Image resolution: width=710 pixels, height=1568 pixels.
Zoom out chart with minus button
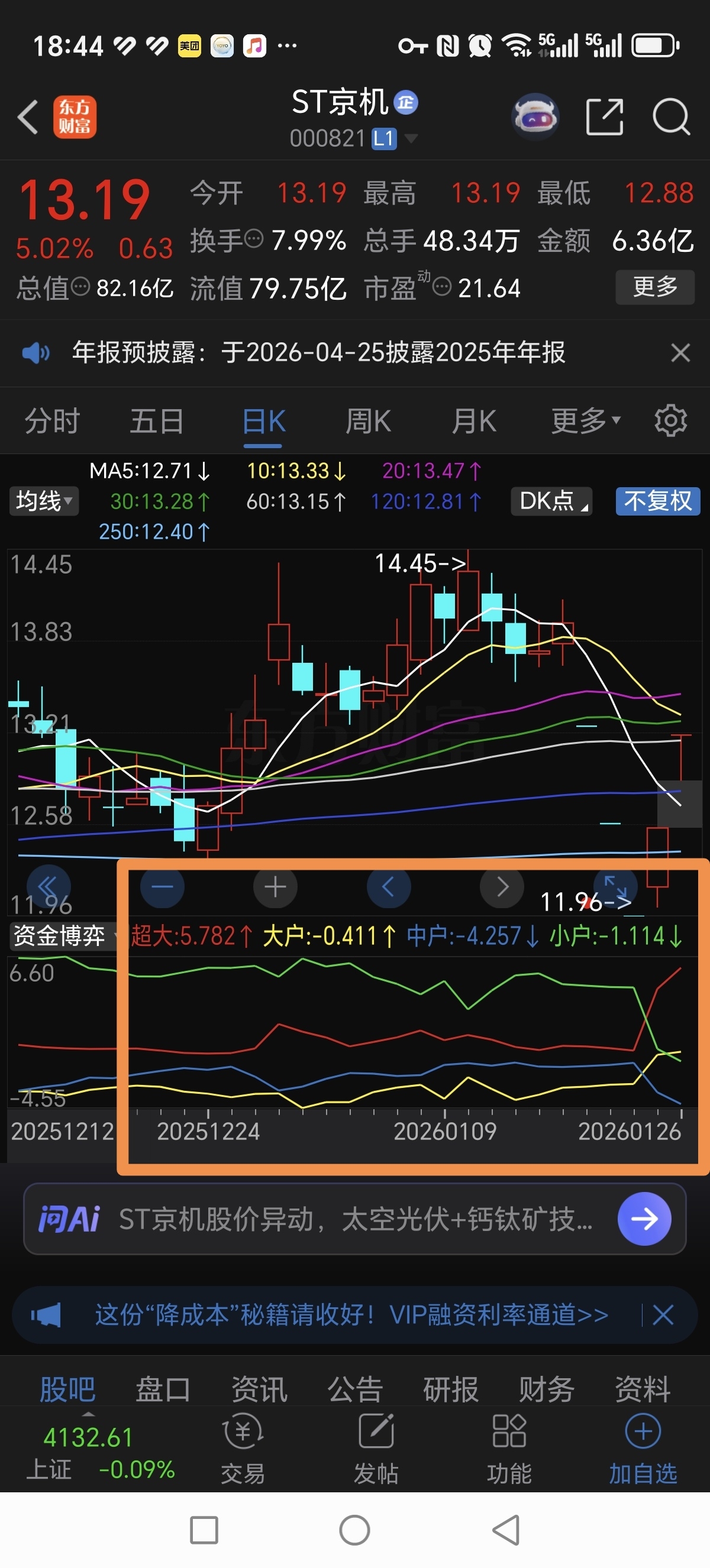tap(162, 886)
